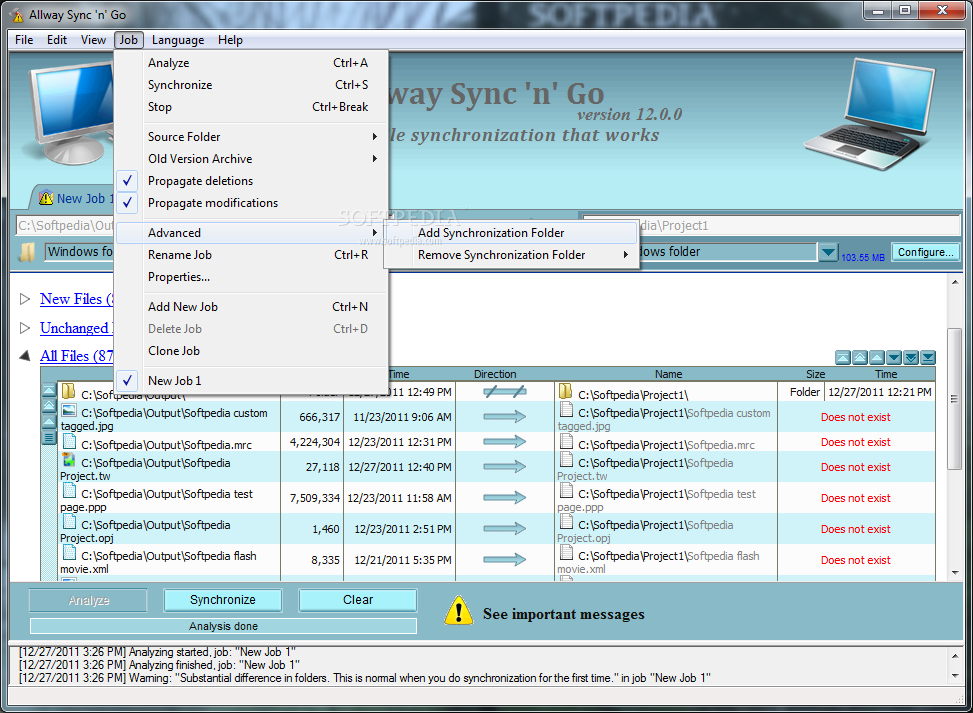973x713 pixels.
Task: Click the file icon of Output Softpedia test page.ppp
Action: pos(69,491)
